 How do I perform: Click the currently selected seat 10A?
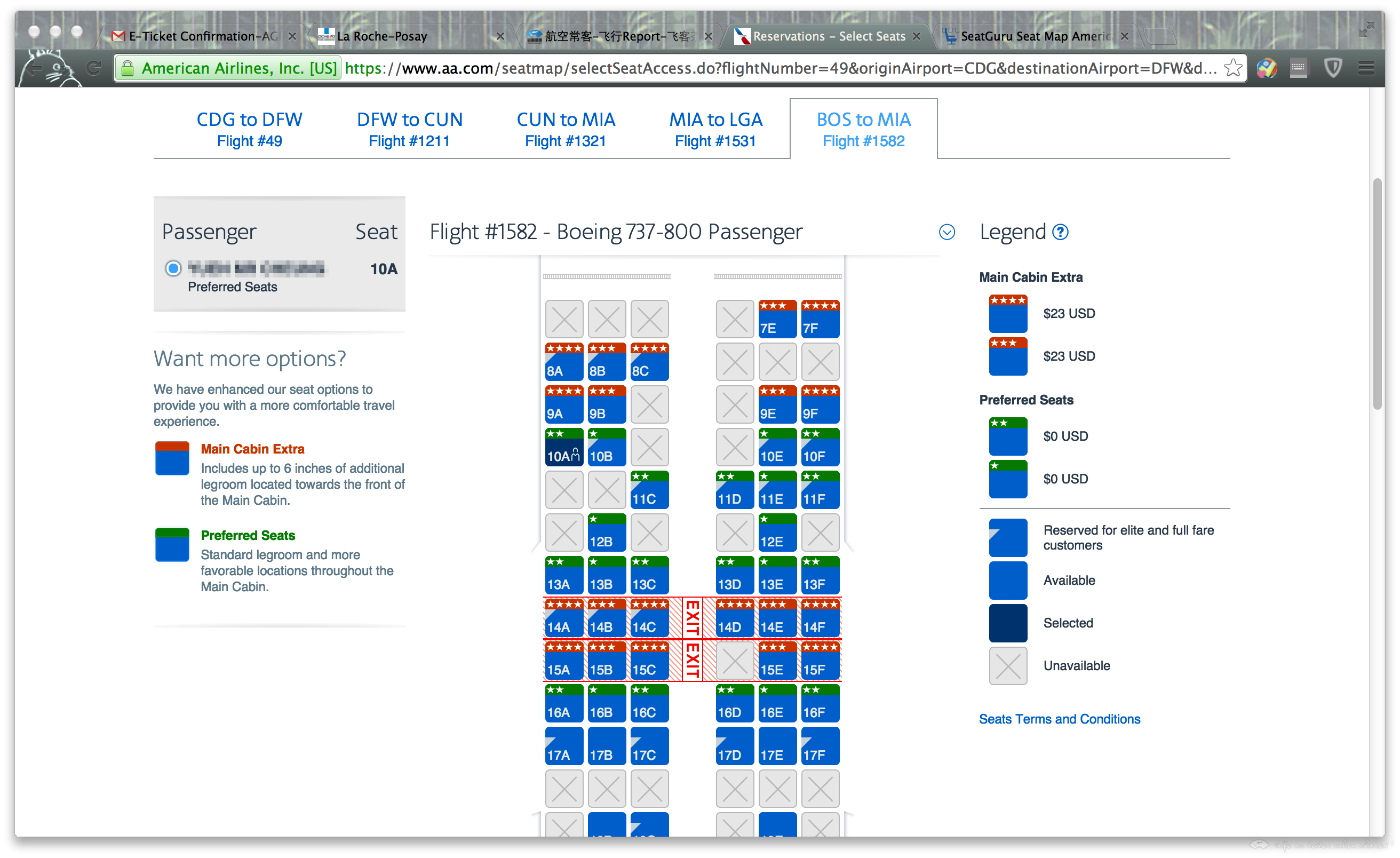563,447
